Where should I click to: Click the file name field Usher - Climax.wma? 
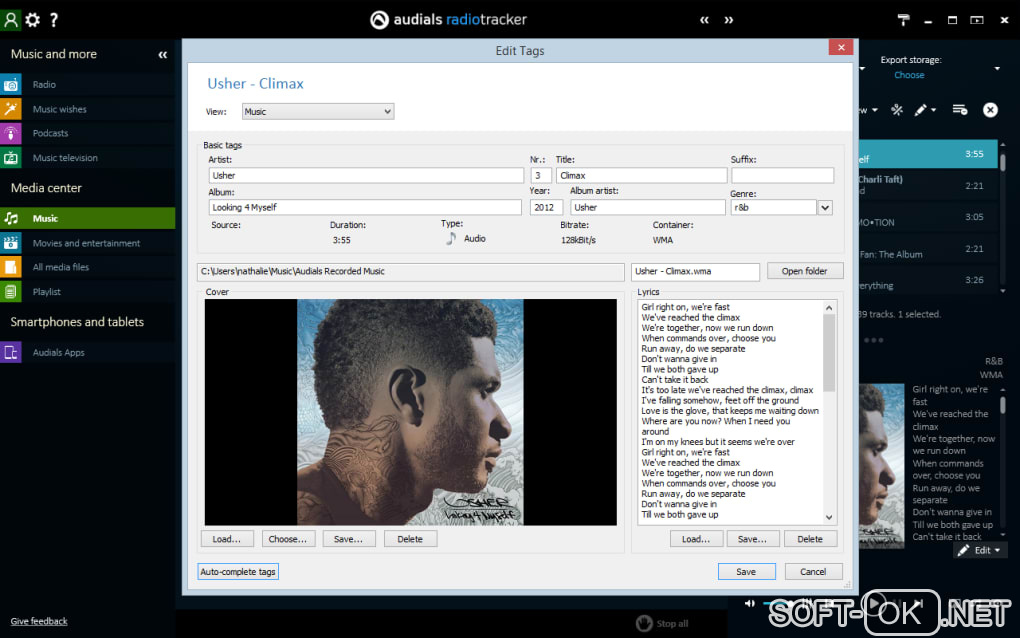tap(695, 272)
